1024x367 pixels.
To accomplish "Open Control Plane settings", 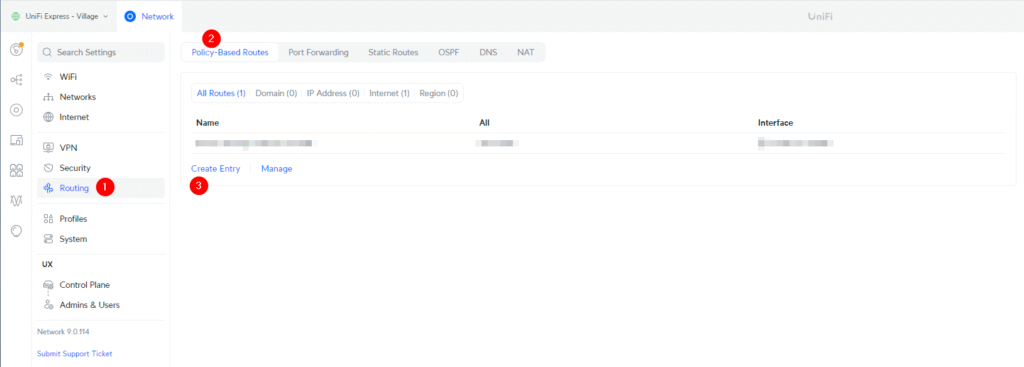I will [x=101, y=285].
